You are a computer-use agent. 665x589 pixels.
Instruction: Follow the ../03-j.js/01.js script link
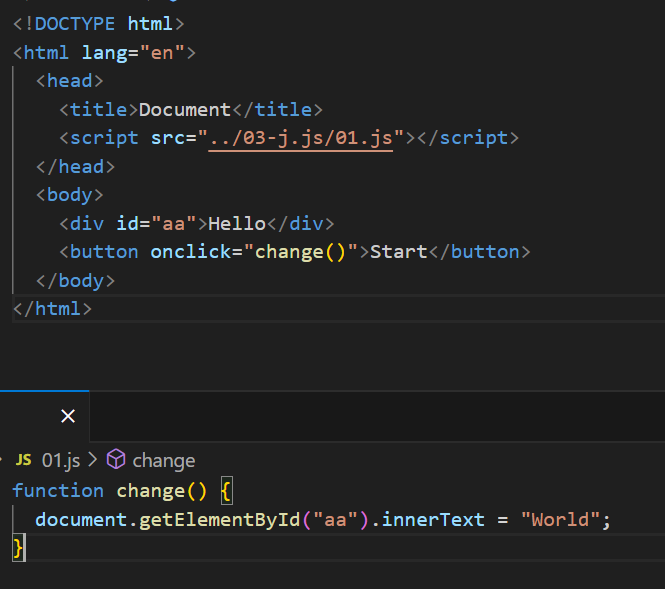click(x=301, y=138)
